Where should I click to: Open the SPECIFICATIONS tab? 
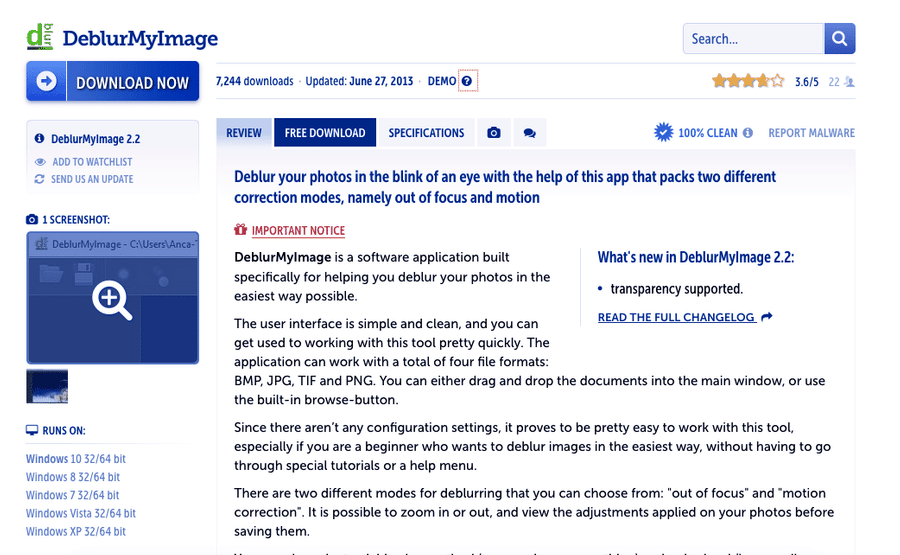[x=426, y=133]
